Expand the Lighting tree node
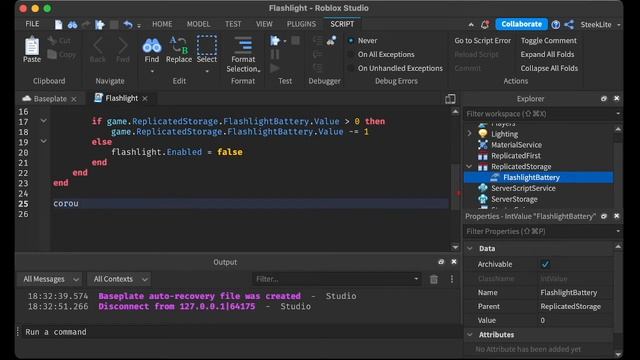This screenshot has height=360, width=640. (469, 133)
